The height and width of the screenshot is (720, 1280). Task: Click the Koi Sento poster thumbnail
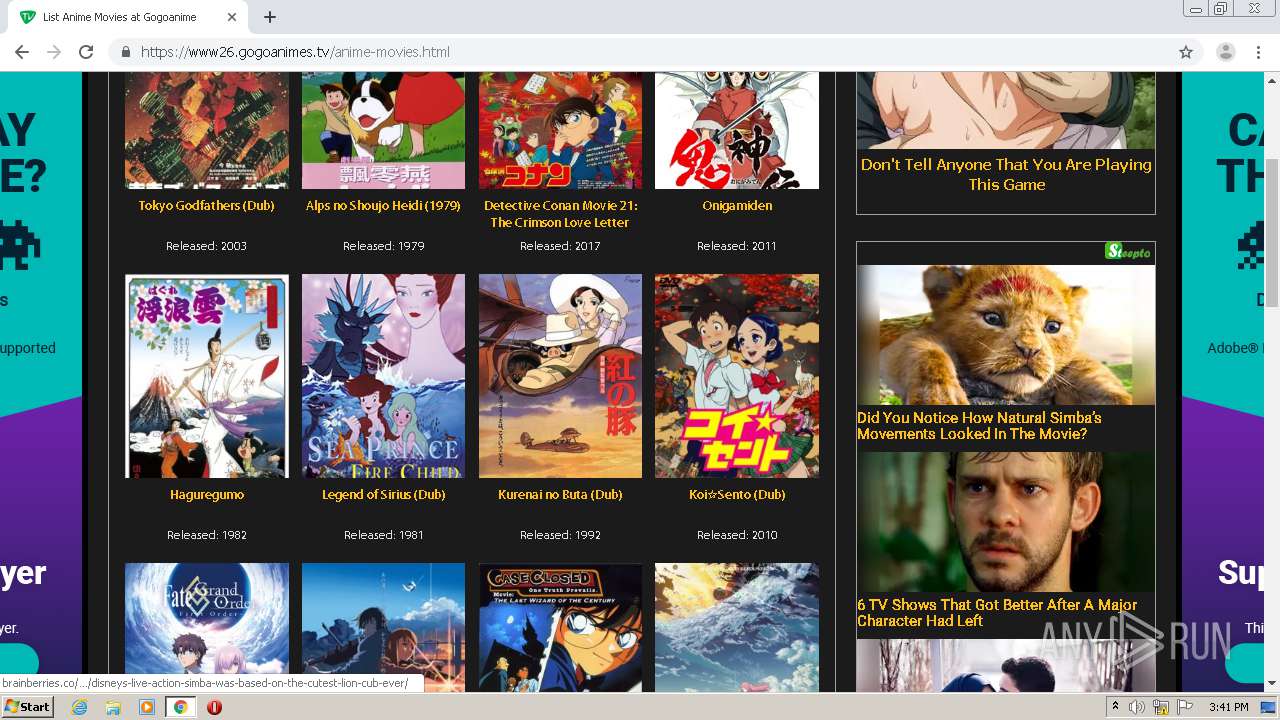[x=737, y=376]
